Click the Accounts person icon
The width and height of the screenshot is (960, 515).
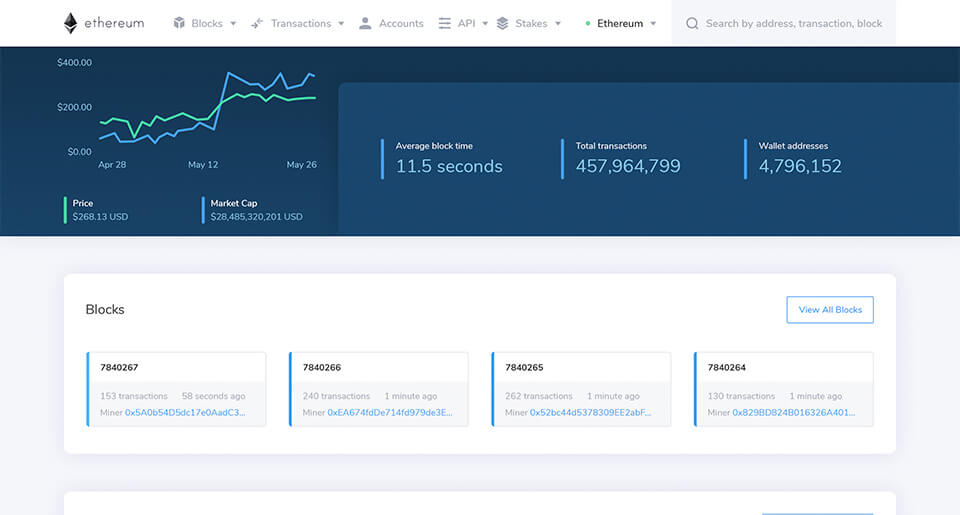click(x=365, y=23)
